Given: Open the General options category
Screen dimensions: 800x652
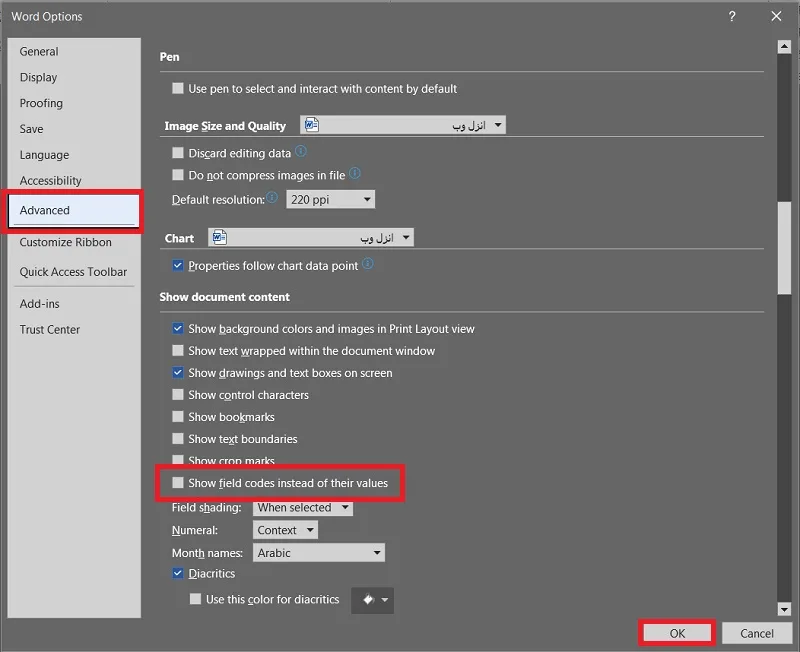Looking at the screenshot, I should coord(39,52).
